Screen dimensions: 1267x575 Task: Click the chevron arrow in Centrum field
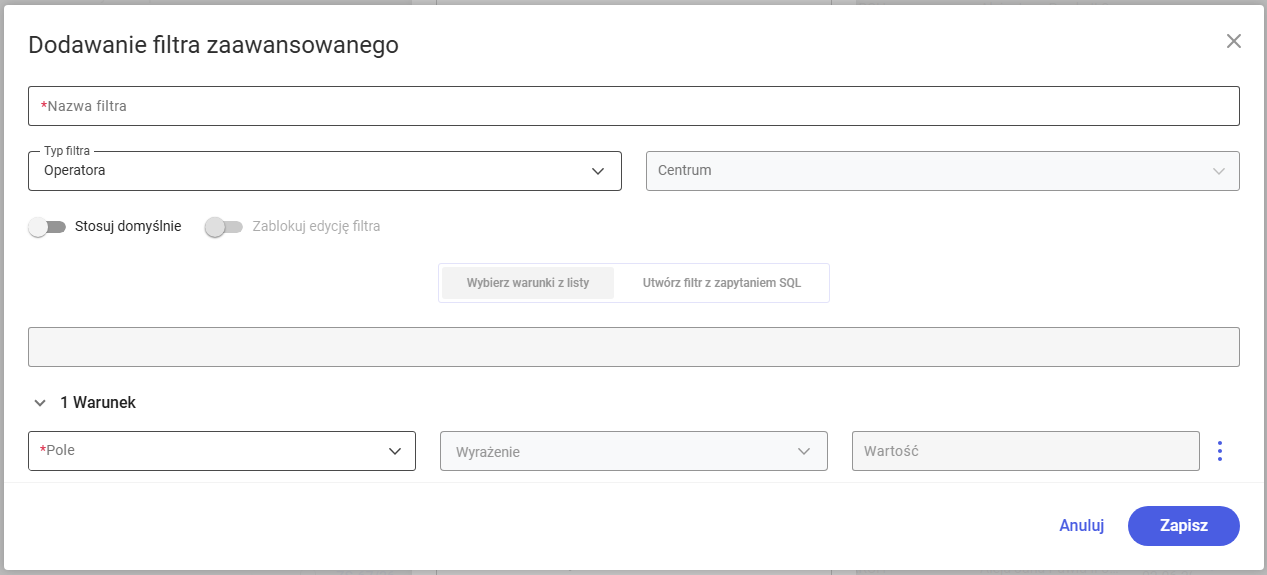[x=1219, y=171]
